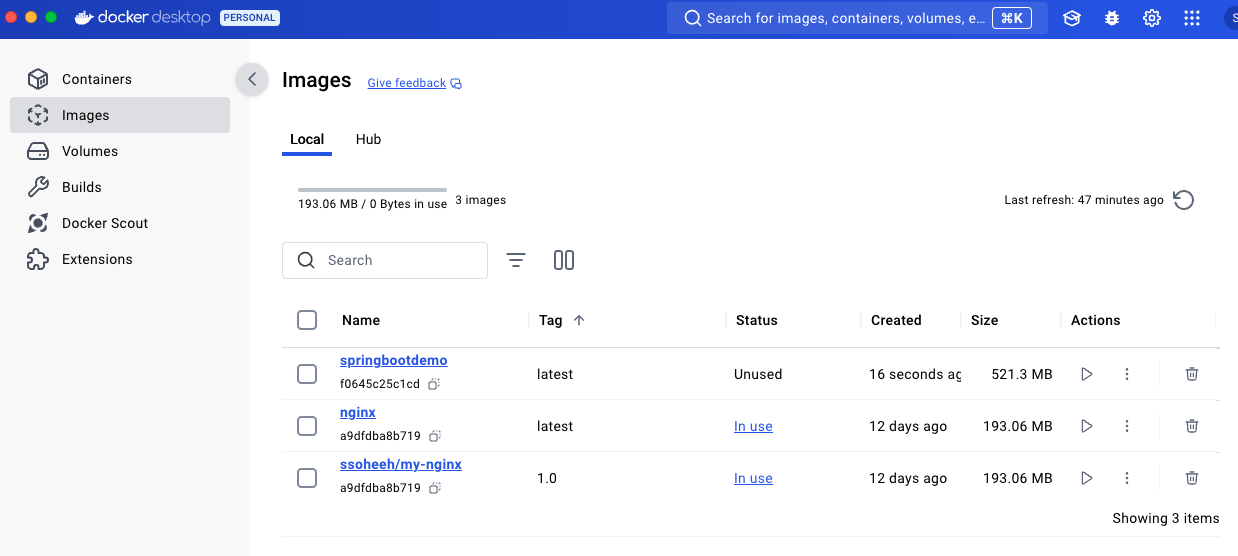Select Images in the sidebar

[120, 115]
